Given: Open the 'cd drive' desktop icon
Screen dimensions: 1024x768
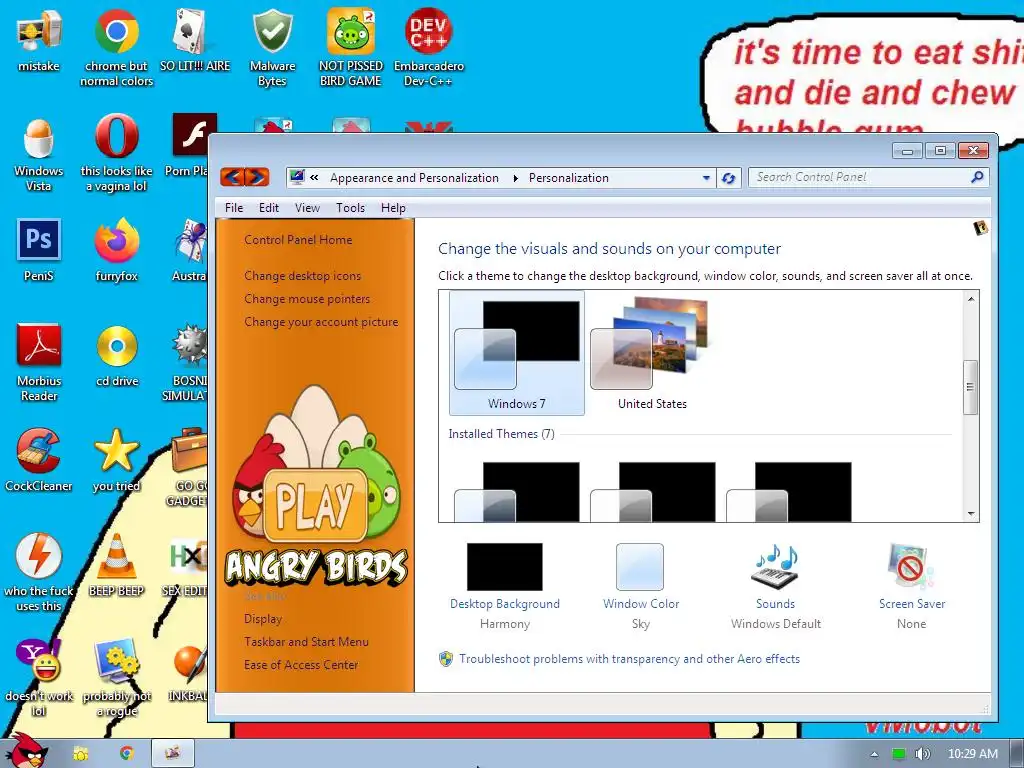Looking at the screenshot, I should [117, 356].
